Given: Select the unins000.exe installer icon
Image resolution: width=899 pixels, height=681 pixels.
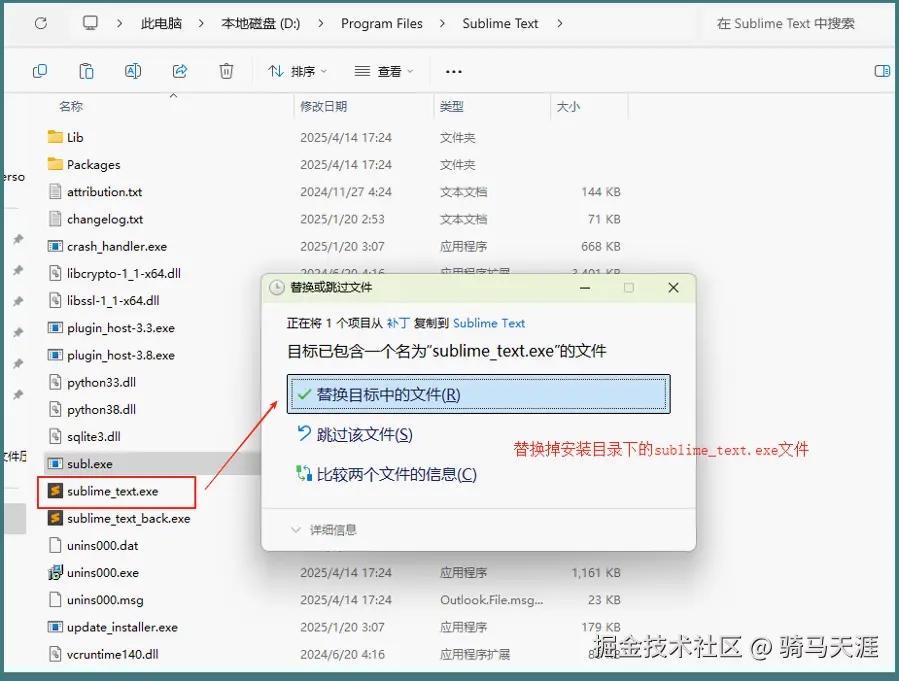Looking at the screenshot, I should pyautogui.click(x=55, y=573).
